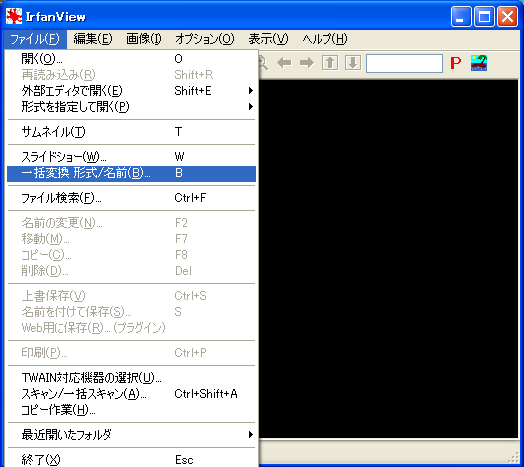Start スライドショー(W)... from menu

pos(131,157)
